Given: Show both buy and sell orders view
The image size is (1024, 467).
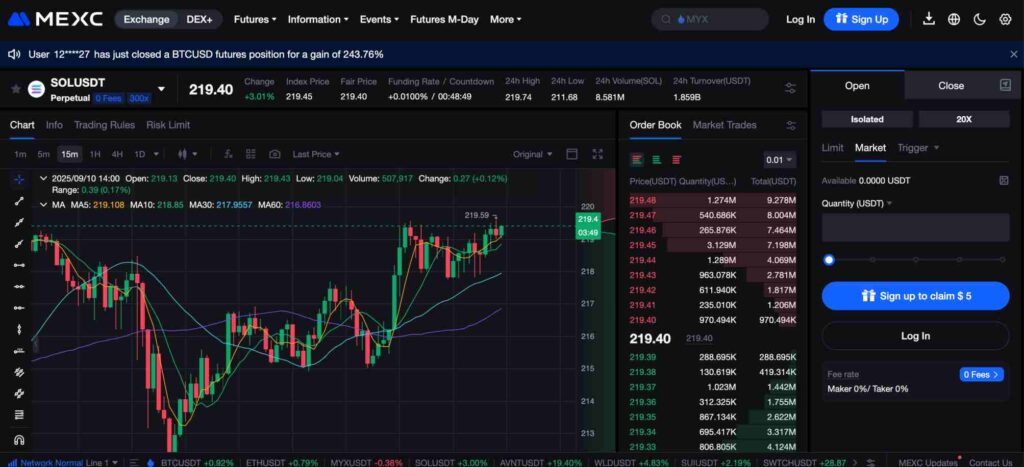Looking at the screenshot, I should pos(637,159).
